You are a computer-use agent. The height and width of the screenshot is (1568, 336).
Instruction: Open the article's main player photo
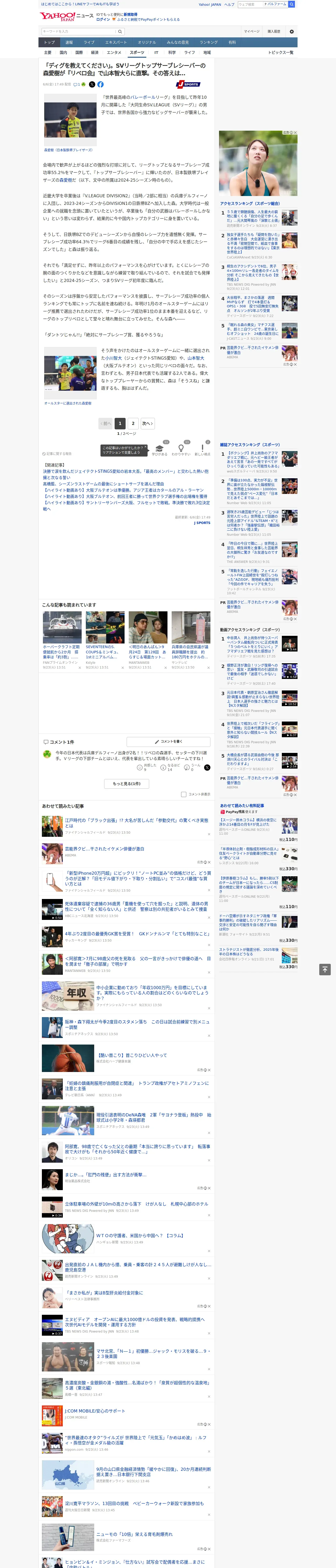pos(70,120)
